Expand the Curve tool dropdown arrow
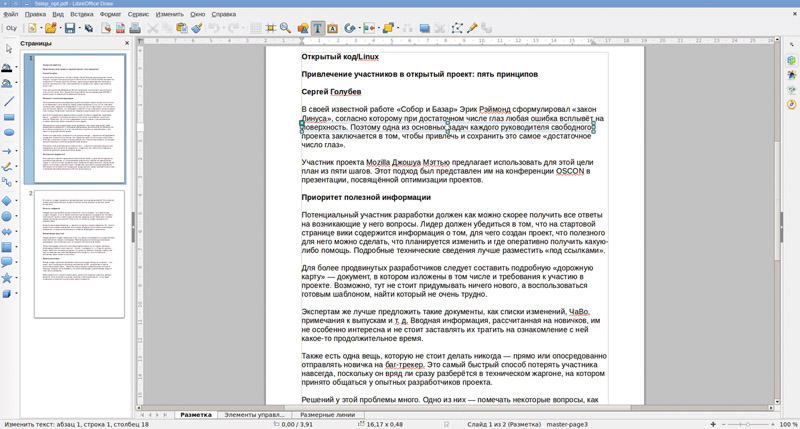Image resolution: width=800 pixels, height=429 pixels. (x=16, y=167)
